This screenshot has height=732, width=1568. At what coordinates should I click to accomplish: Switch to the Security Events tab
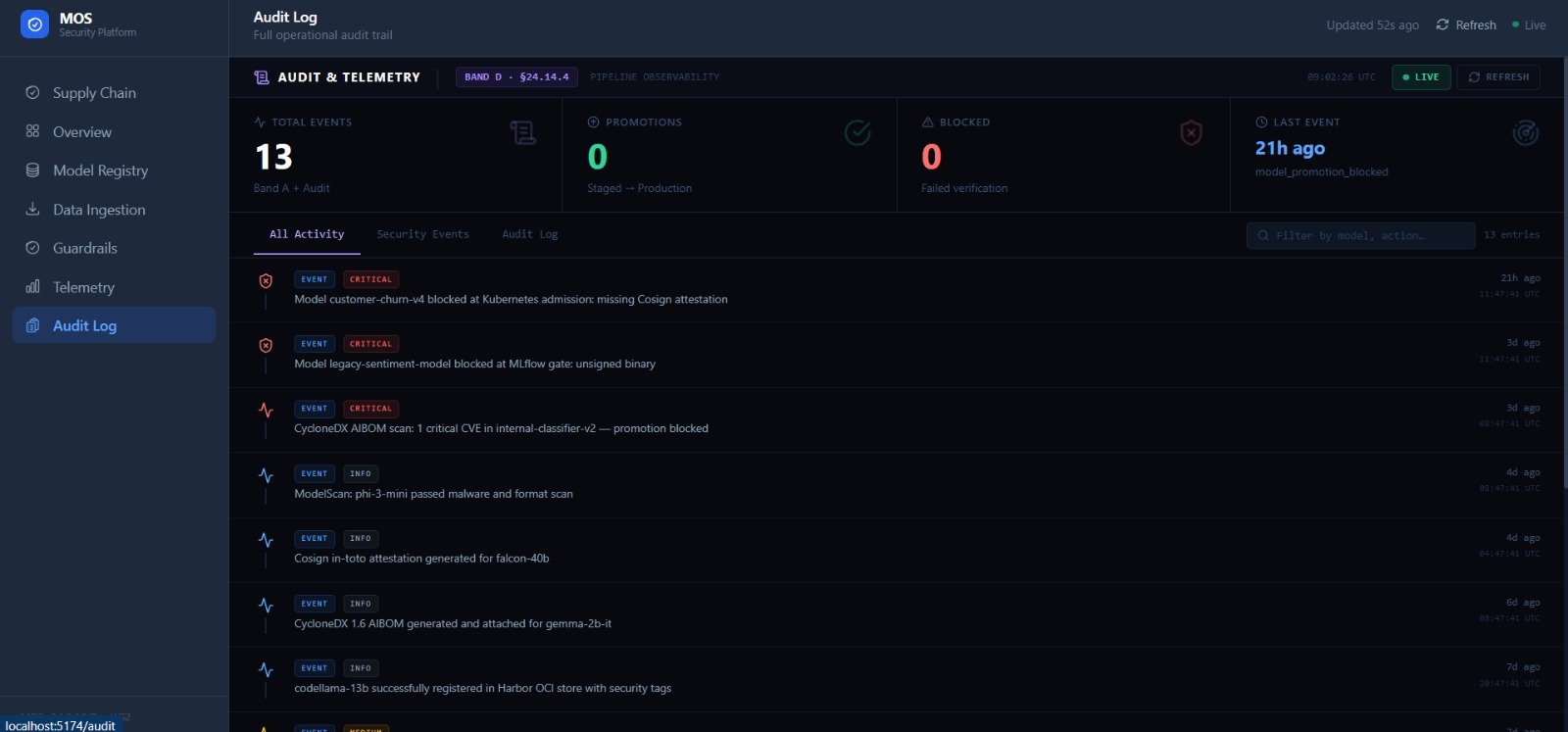coord(422,234)
